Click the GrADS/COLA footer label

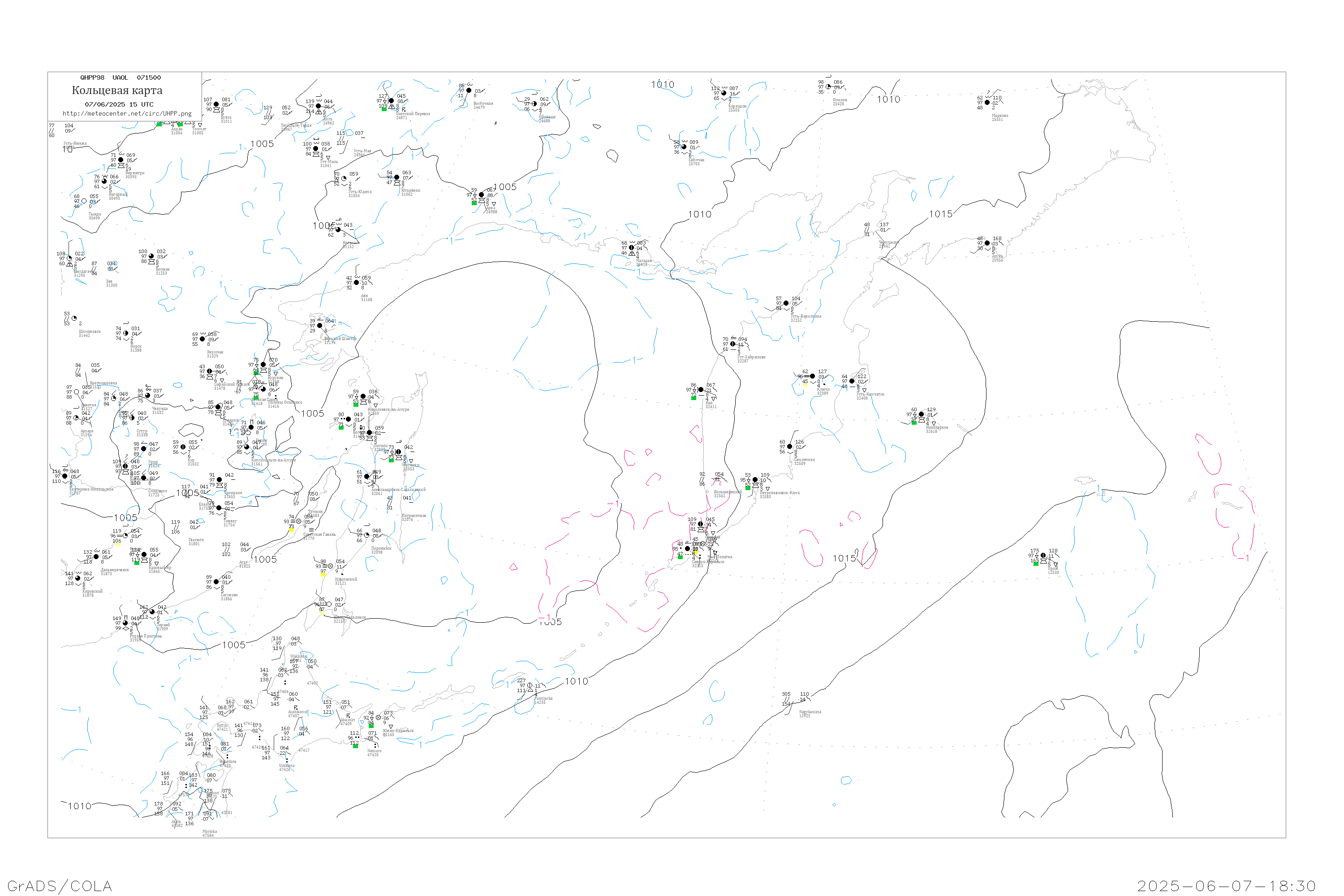(60, 886)
